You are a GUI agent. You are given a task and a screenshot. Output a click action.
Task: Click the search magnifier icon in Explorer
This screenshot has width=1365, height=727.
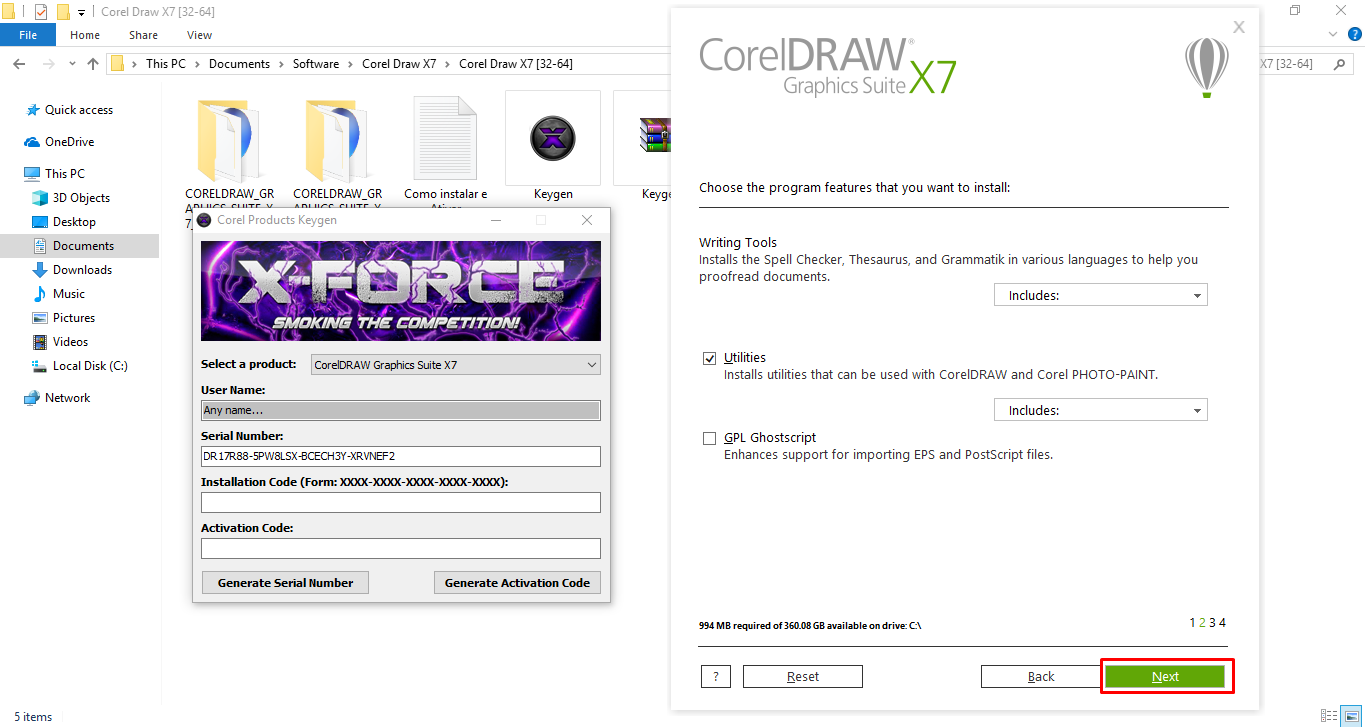click(x=1339, y=63)
